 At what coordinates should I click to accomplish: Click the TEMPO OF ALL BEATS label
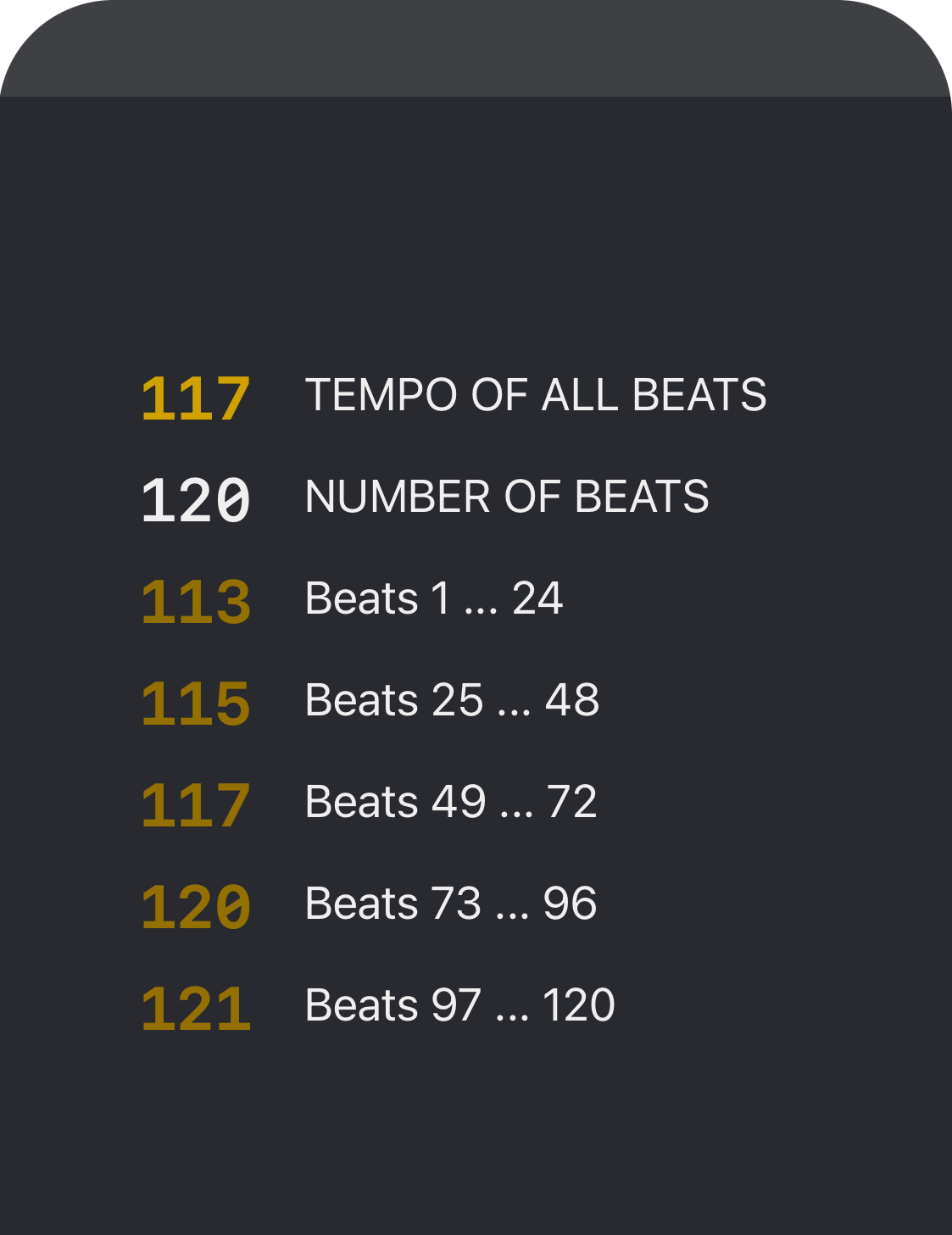tap(536, 395)
